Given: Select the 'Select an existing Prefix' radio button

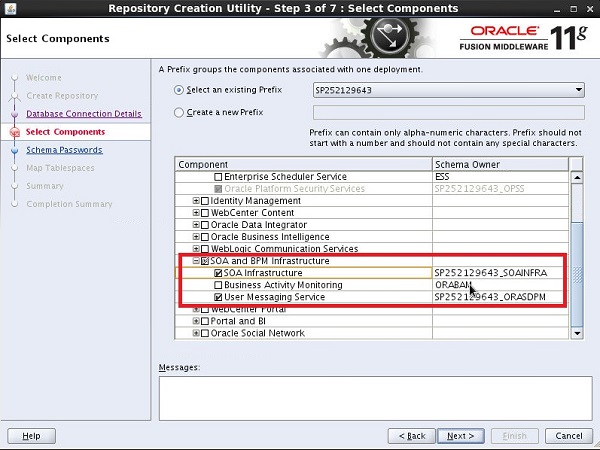Looking at the screenshot, I should pos(178,90).
